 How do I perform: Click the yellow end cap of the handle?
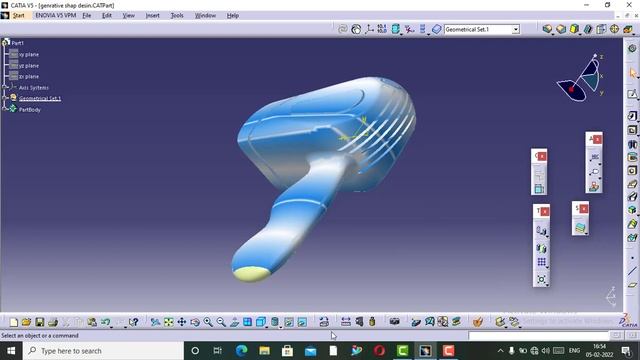click(251, 273)
